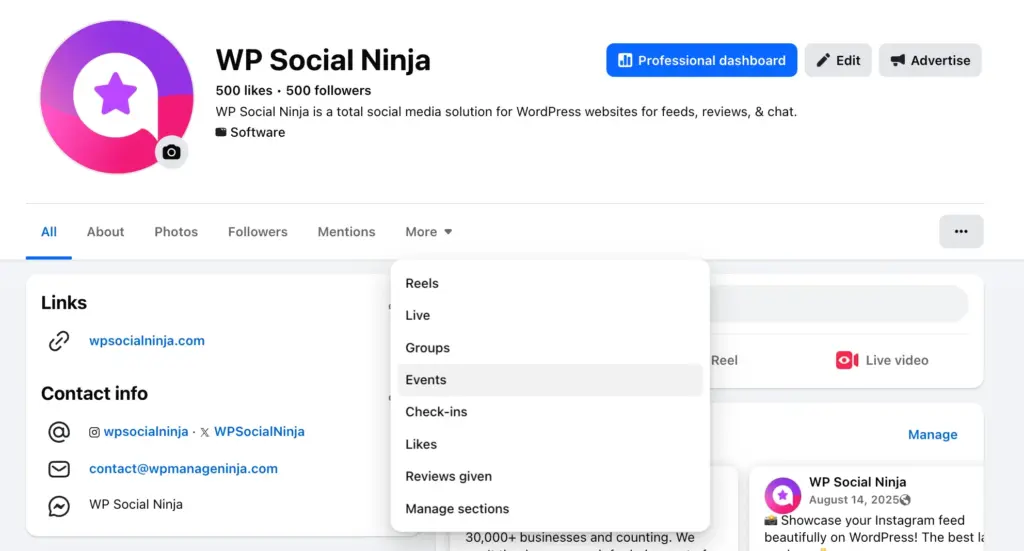Viewport: 1024px width, 551px height.
Task: Open the Followers tab
Action: (257, 232)
